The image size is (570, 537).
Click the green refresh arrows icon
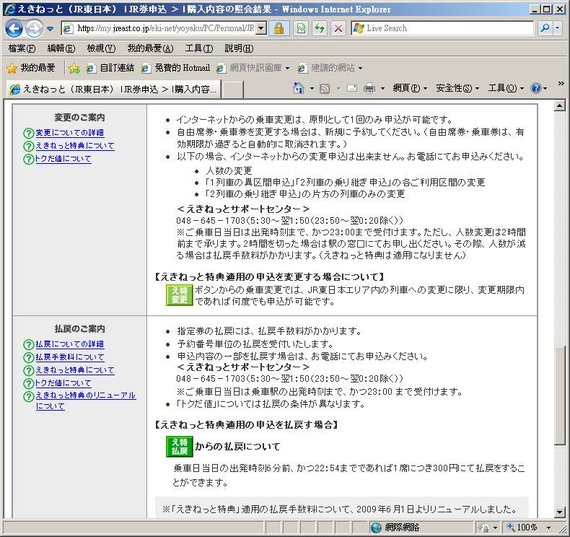[x=320, y=28]
